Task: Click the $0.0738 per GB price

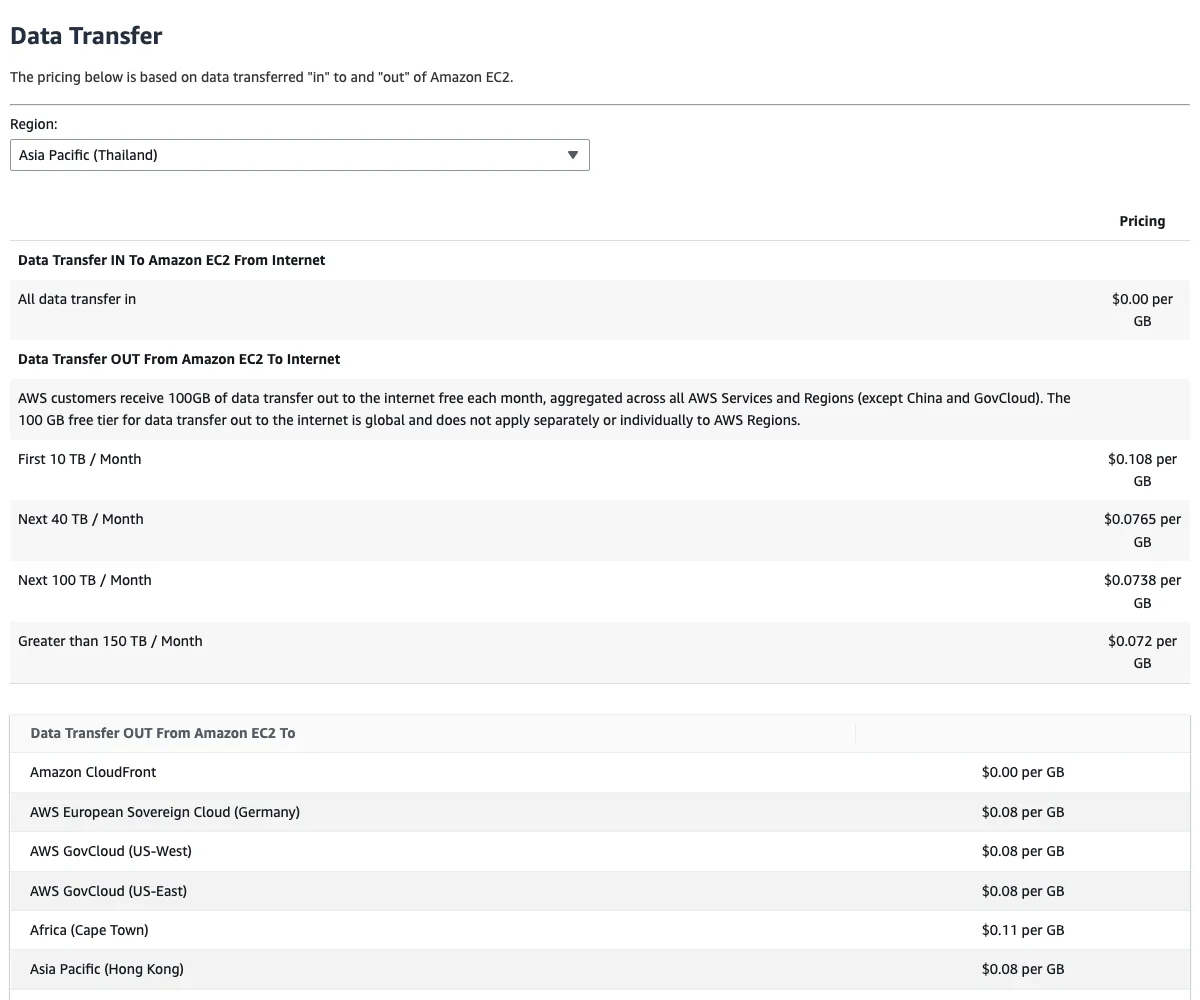Action: (1142, 591)
